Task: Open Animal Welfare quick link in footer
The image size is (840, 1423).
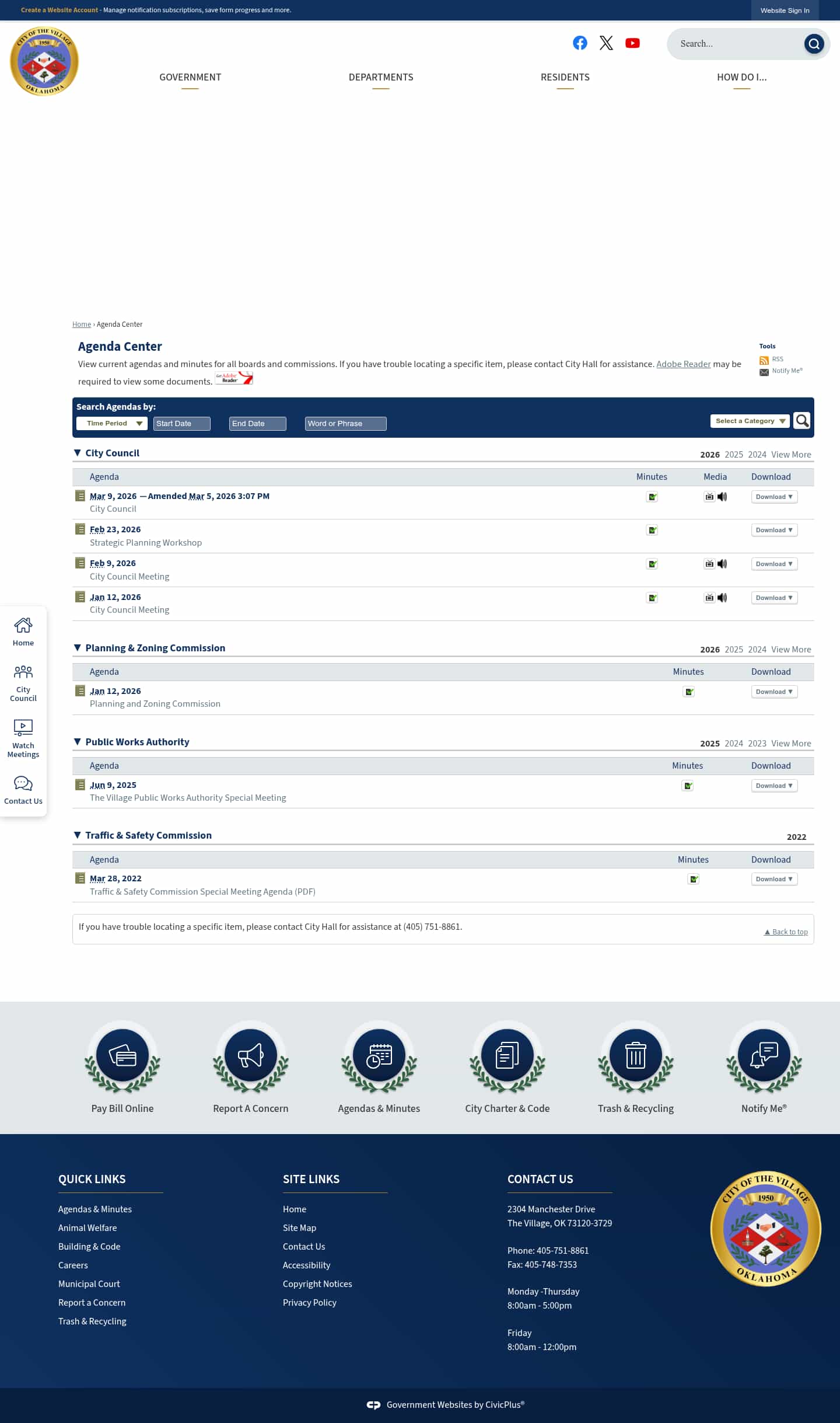Action: click(87, 1228)
